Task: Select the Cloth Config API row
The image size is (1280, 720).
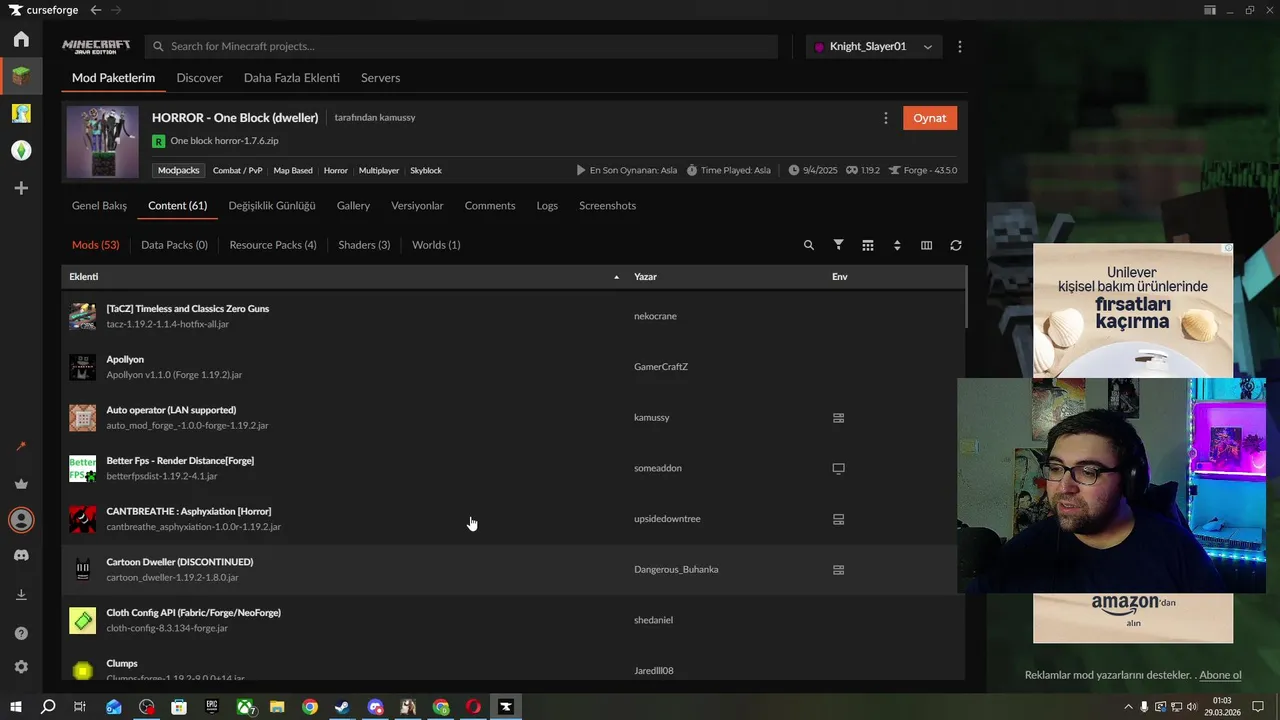Action: coord(514,620)
